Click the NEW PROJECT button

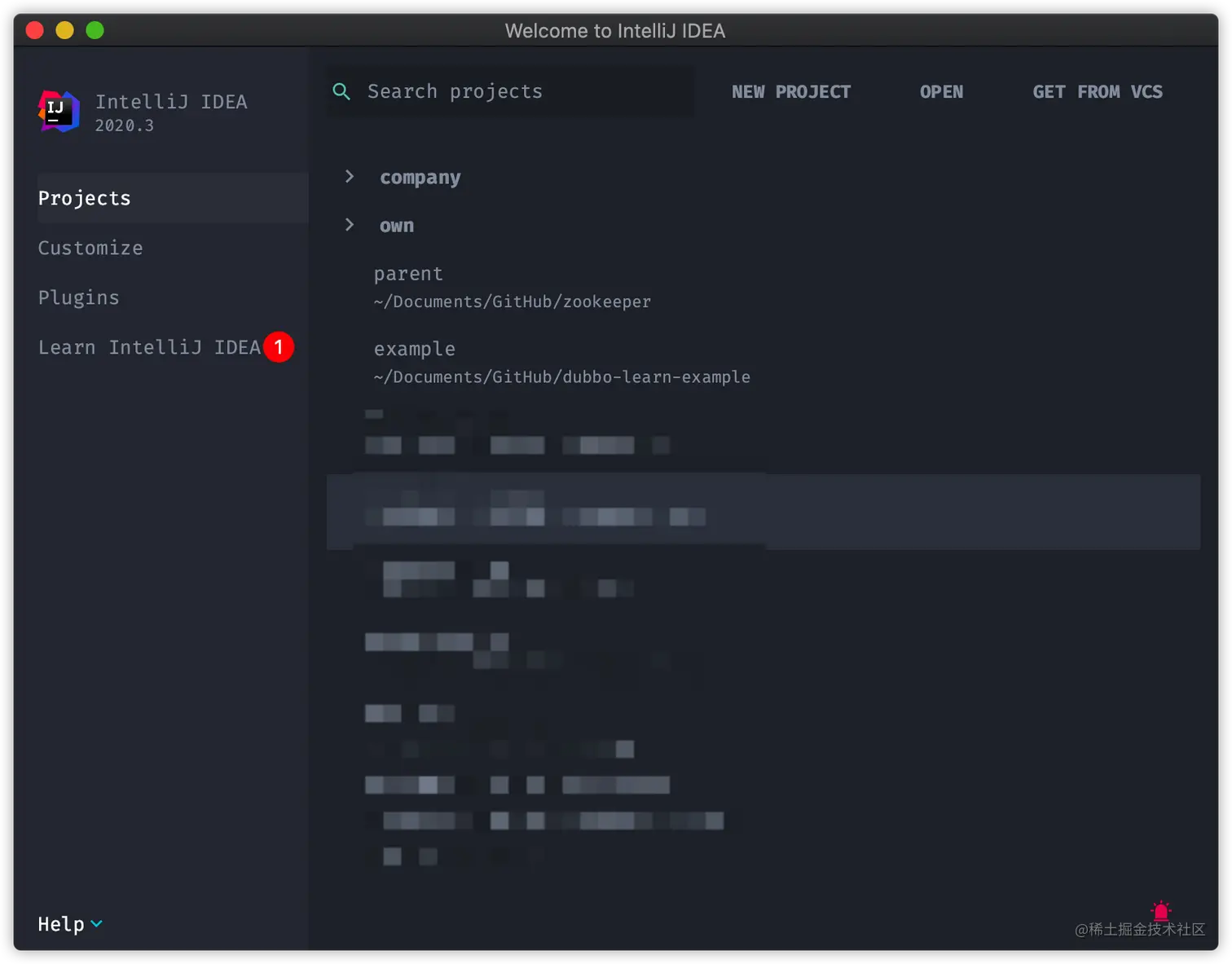[790, 92]
